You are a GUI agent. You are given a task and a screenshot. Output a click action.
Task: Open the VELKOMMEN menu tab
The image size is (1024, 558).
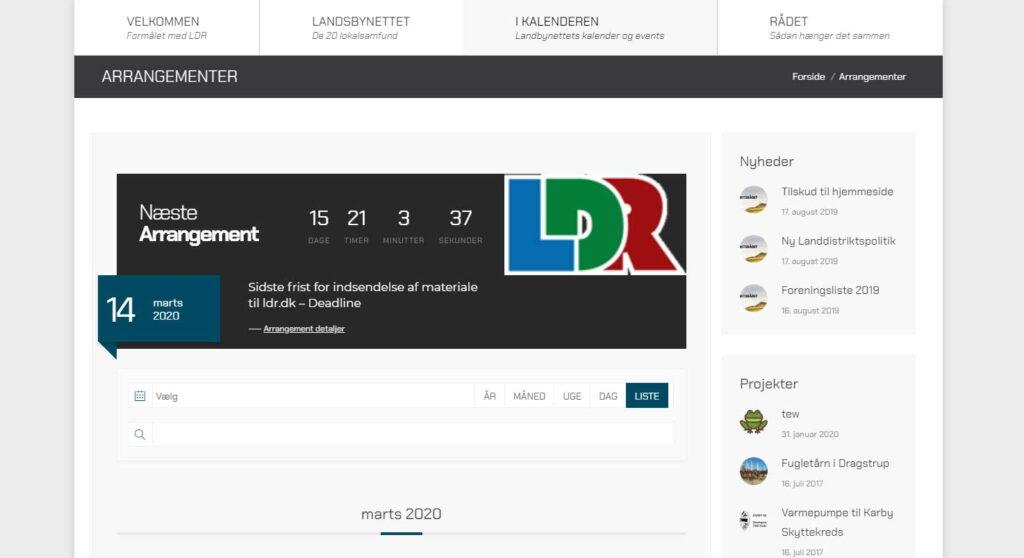(167, 27)
